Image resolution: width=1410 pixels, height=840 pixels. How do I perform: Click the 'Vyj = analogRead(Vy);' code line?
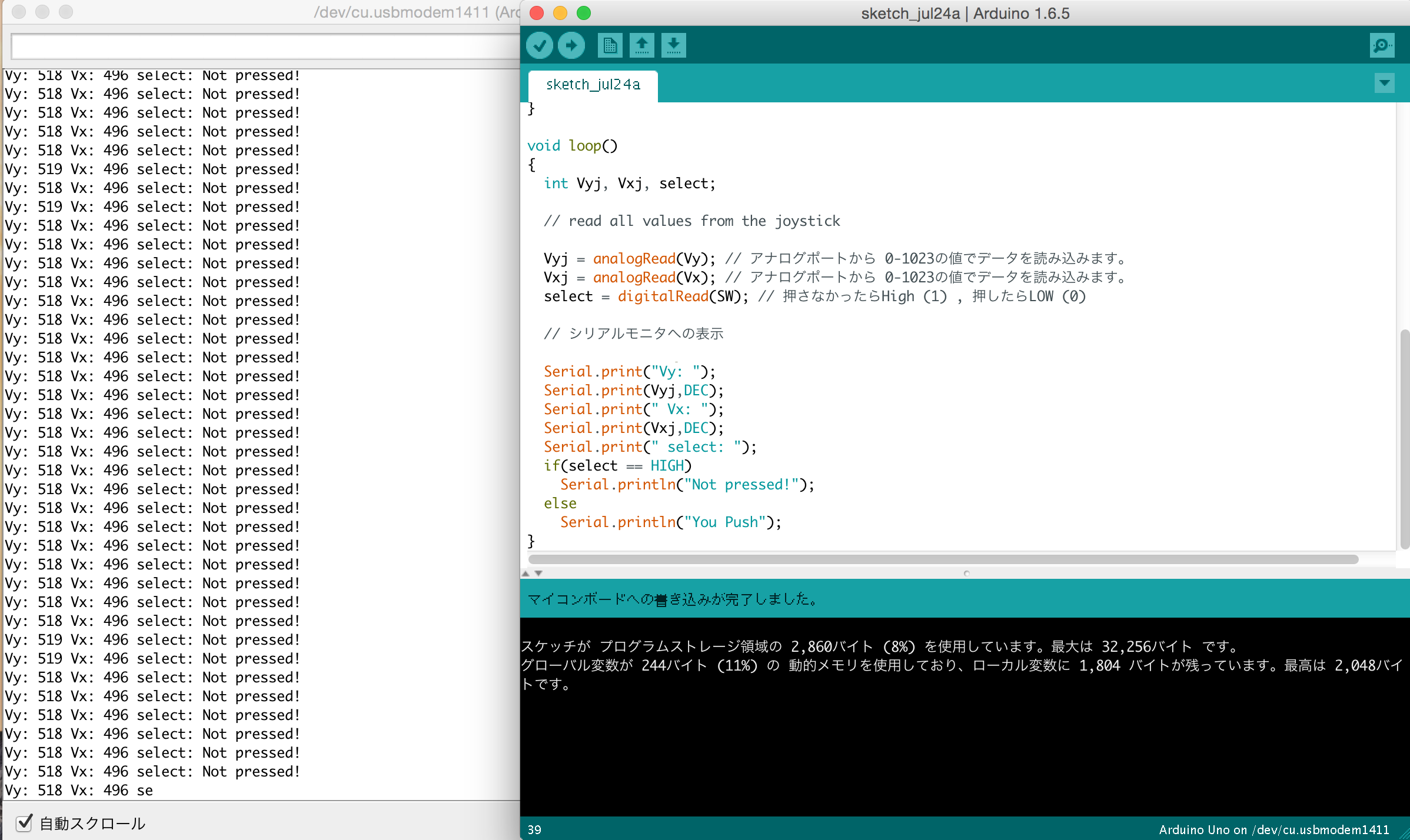630,258
